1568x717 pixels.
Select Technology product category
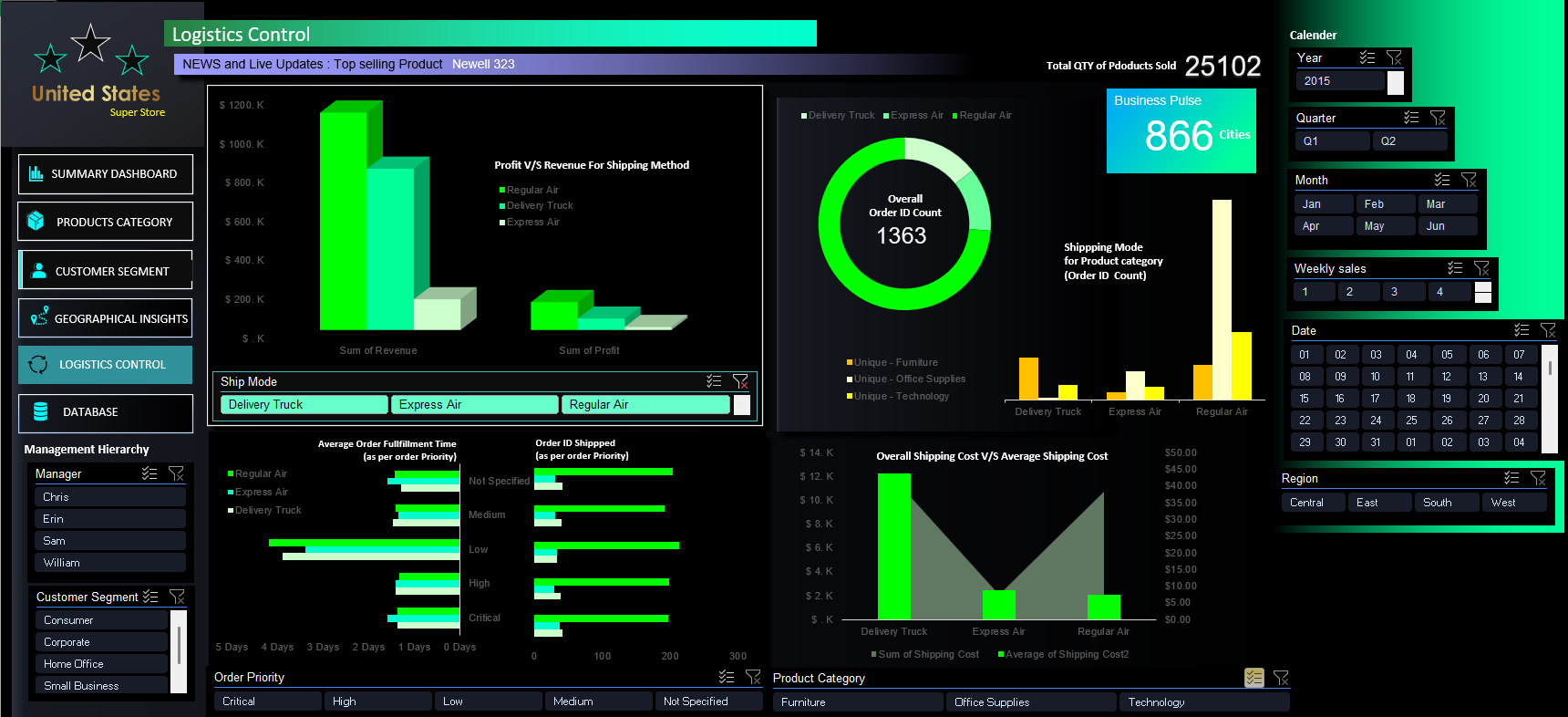(x=1204, y=702)
